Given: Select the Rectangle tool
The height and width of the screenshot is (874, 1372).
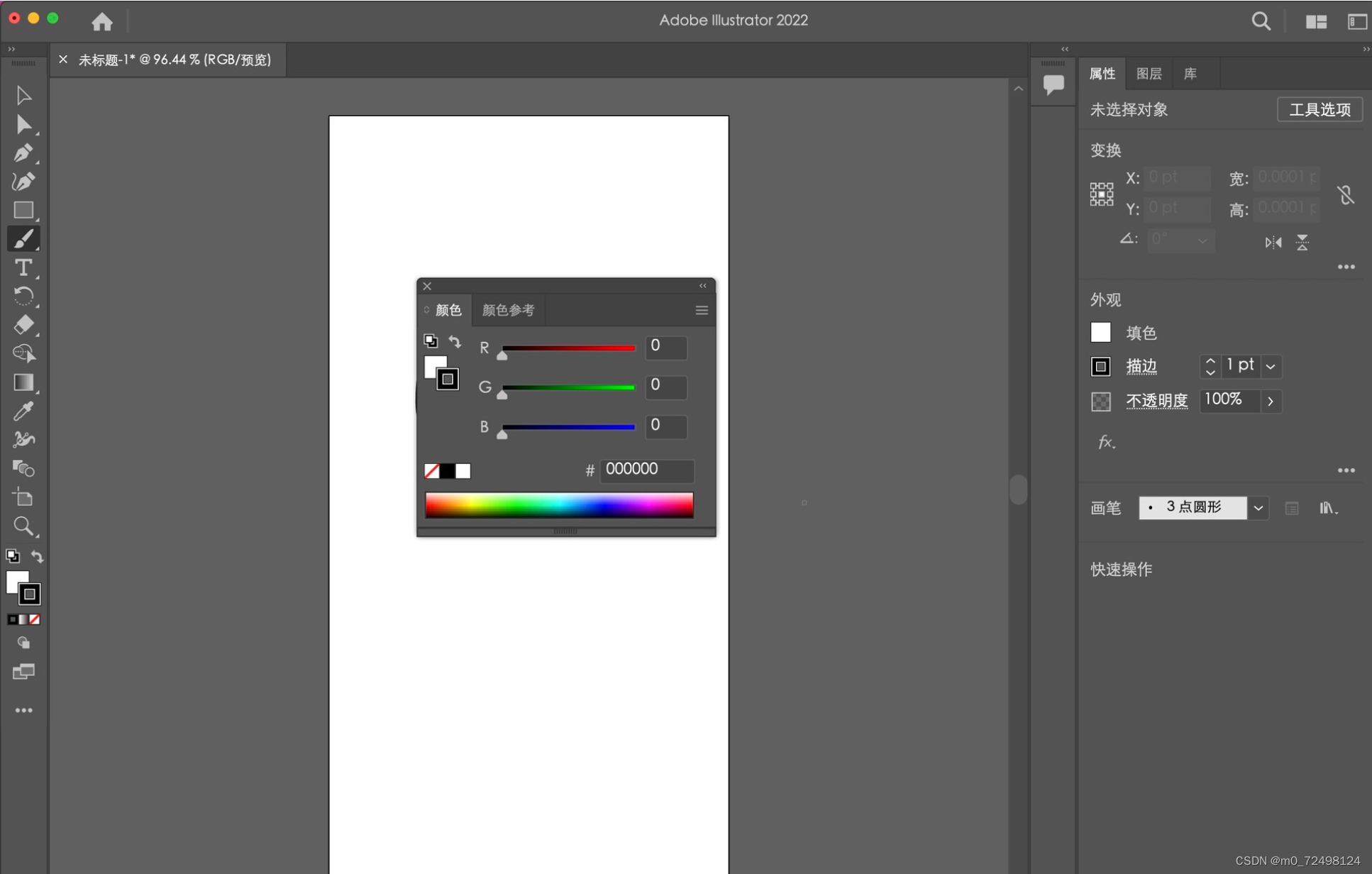Looking at the screenshot, I should (23, 210).
